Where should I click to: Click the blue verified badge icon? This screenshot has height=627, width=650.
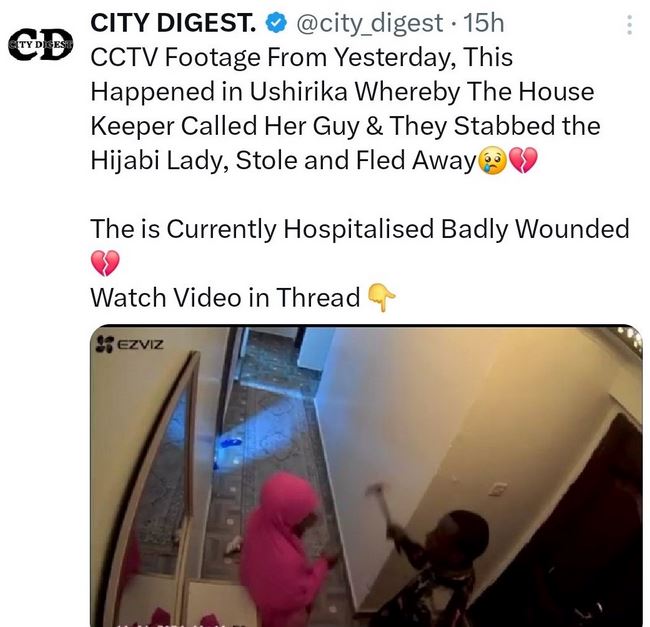(x=276, y=23)
